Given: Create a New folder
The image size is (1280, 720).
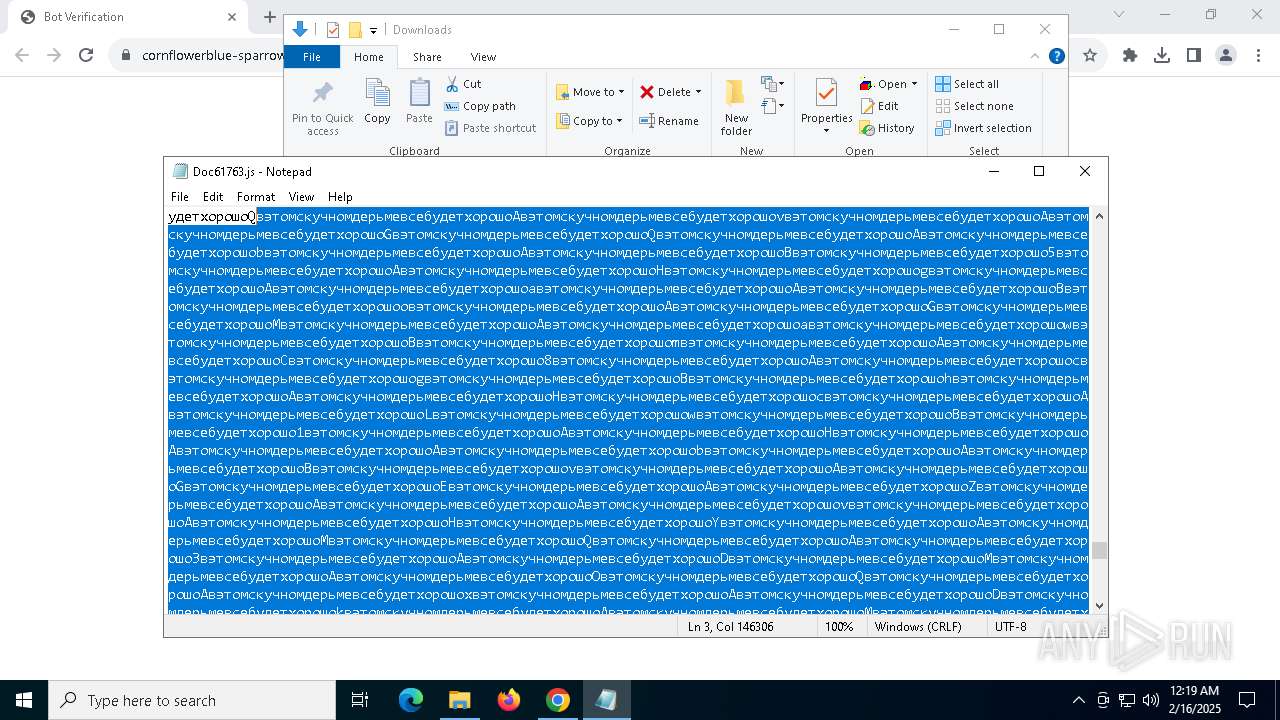Looking at the screenshot, I should point(736,107).
